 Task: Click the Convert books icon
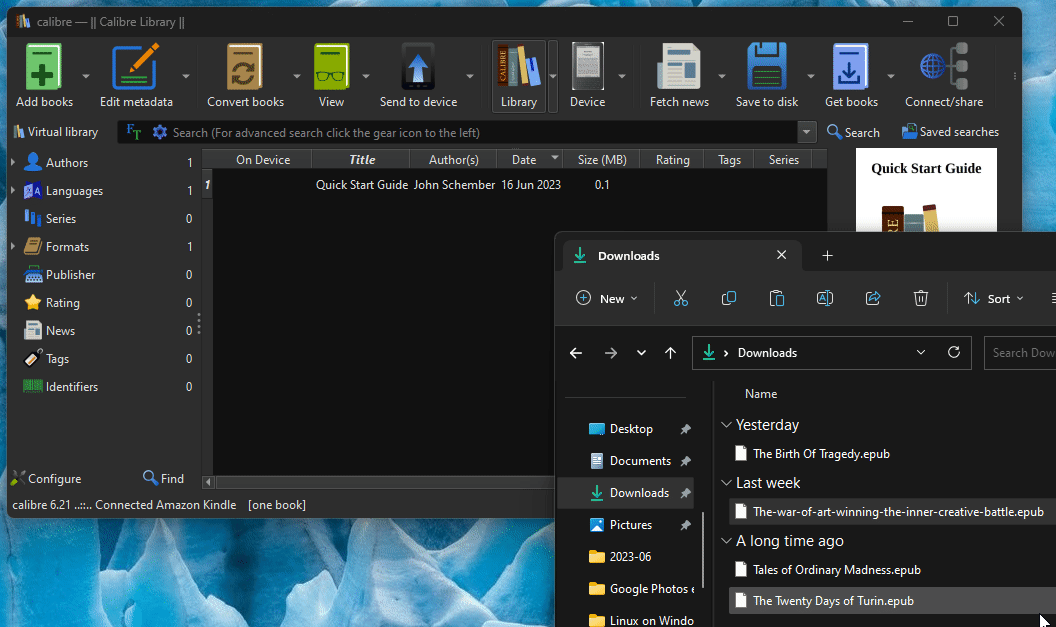click(x=245, y=68)
